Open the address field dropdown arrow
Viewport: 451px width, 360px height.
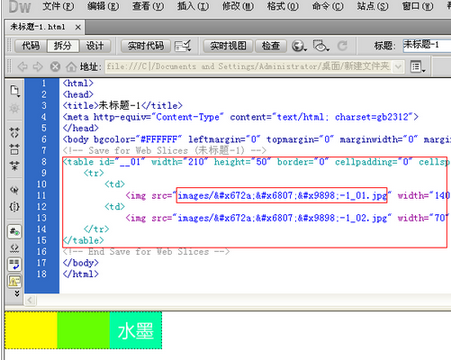(x=398, y=67)
